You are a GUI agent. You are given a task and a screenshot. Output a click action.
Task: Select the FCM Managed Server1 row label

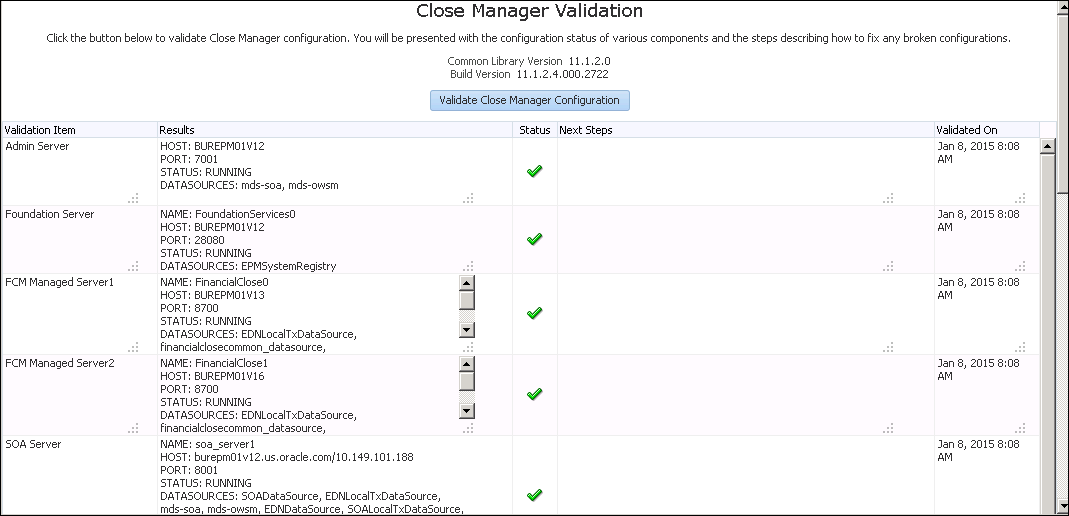pyautogui.click(x=59, y=282)
